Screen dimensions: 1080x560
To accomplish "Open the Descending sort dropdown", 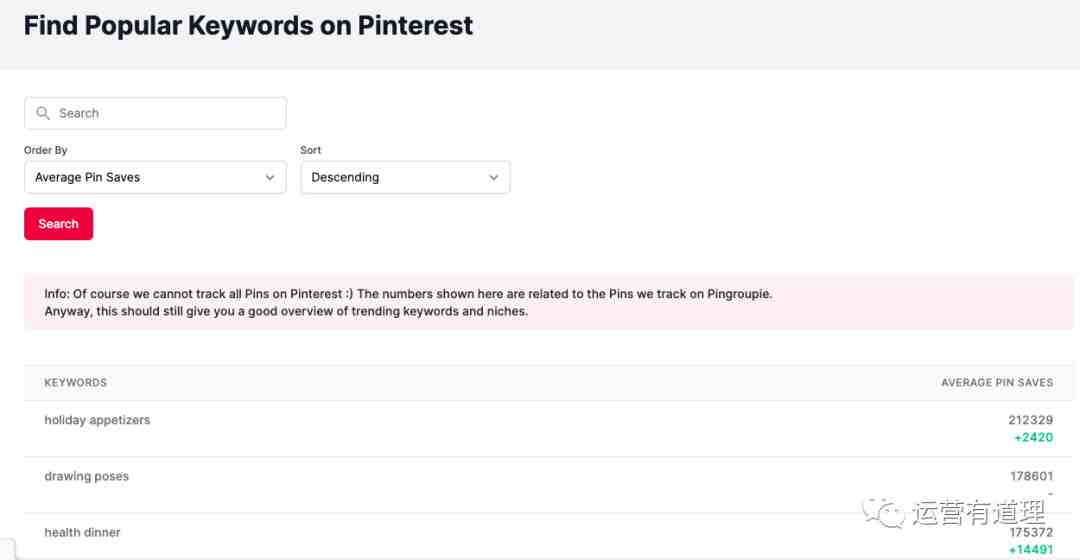I will point(405,178).
